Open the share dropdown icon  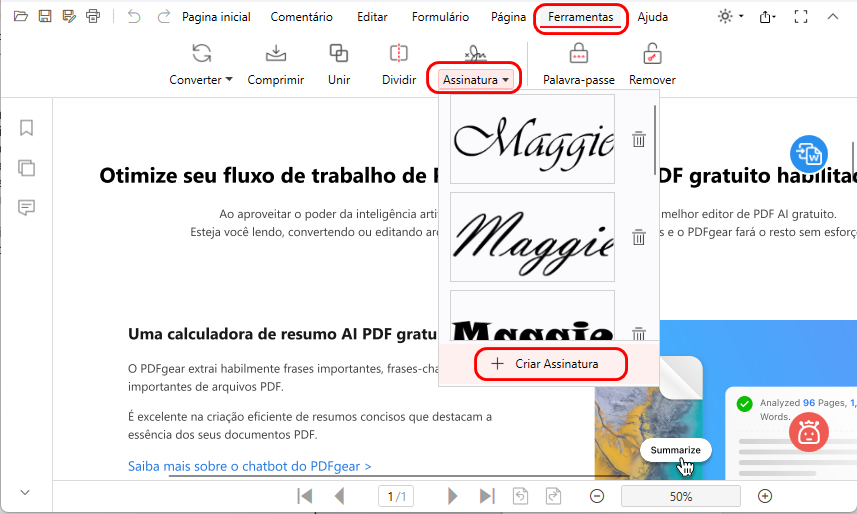(767, 17)
